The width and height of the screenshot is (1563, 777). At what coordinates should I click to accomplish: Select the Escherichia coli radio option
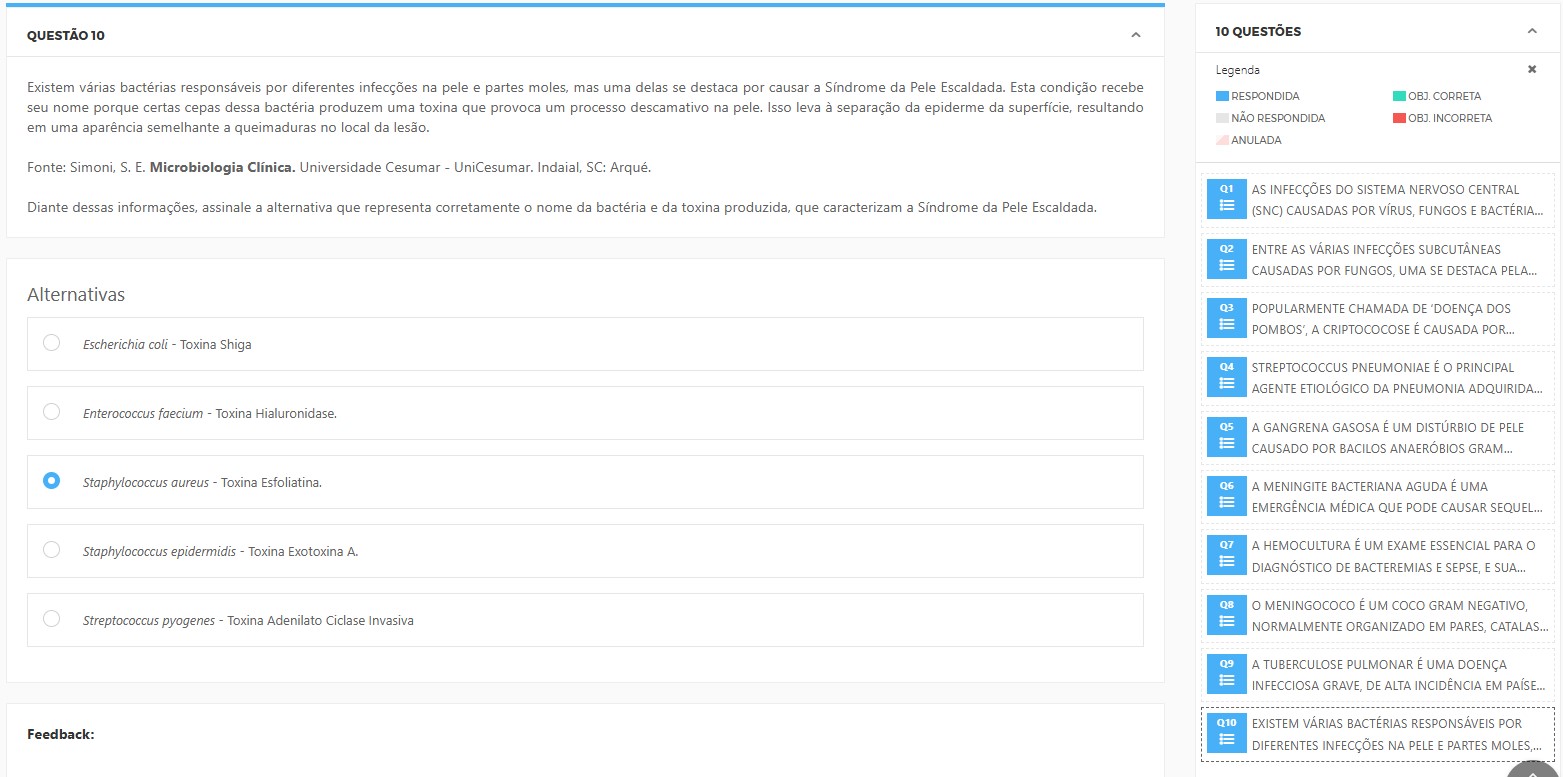click(52, 343)
